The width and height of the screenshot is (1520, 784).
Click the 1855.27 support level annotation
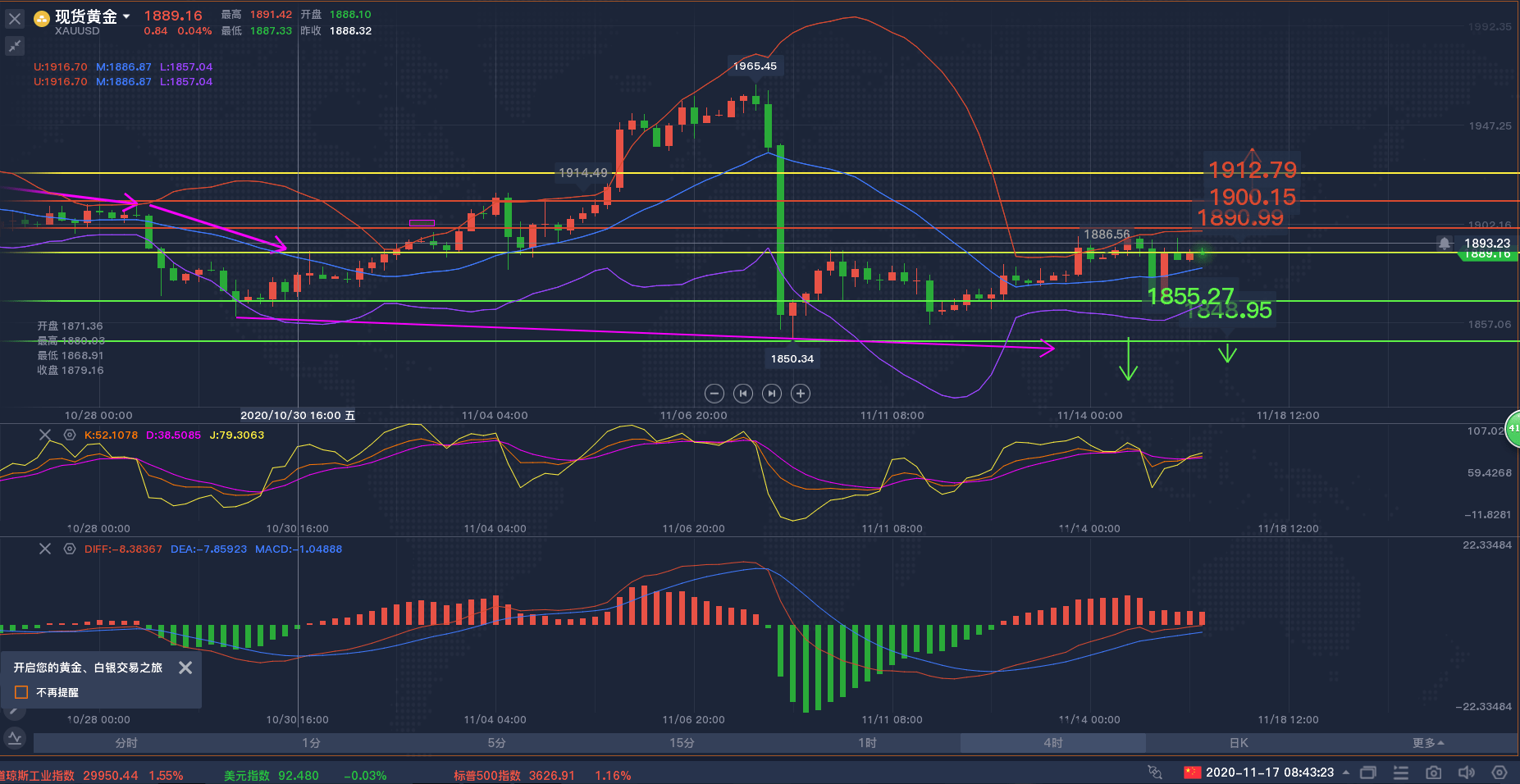(1190, 296)
